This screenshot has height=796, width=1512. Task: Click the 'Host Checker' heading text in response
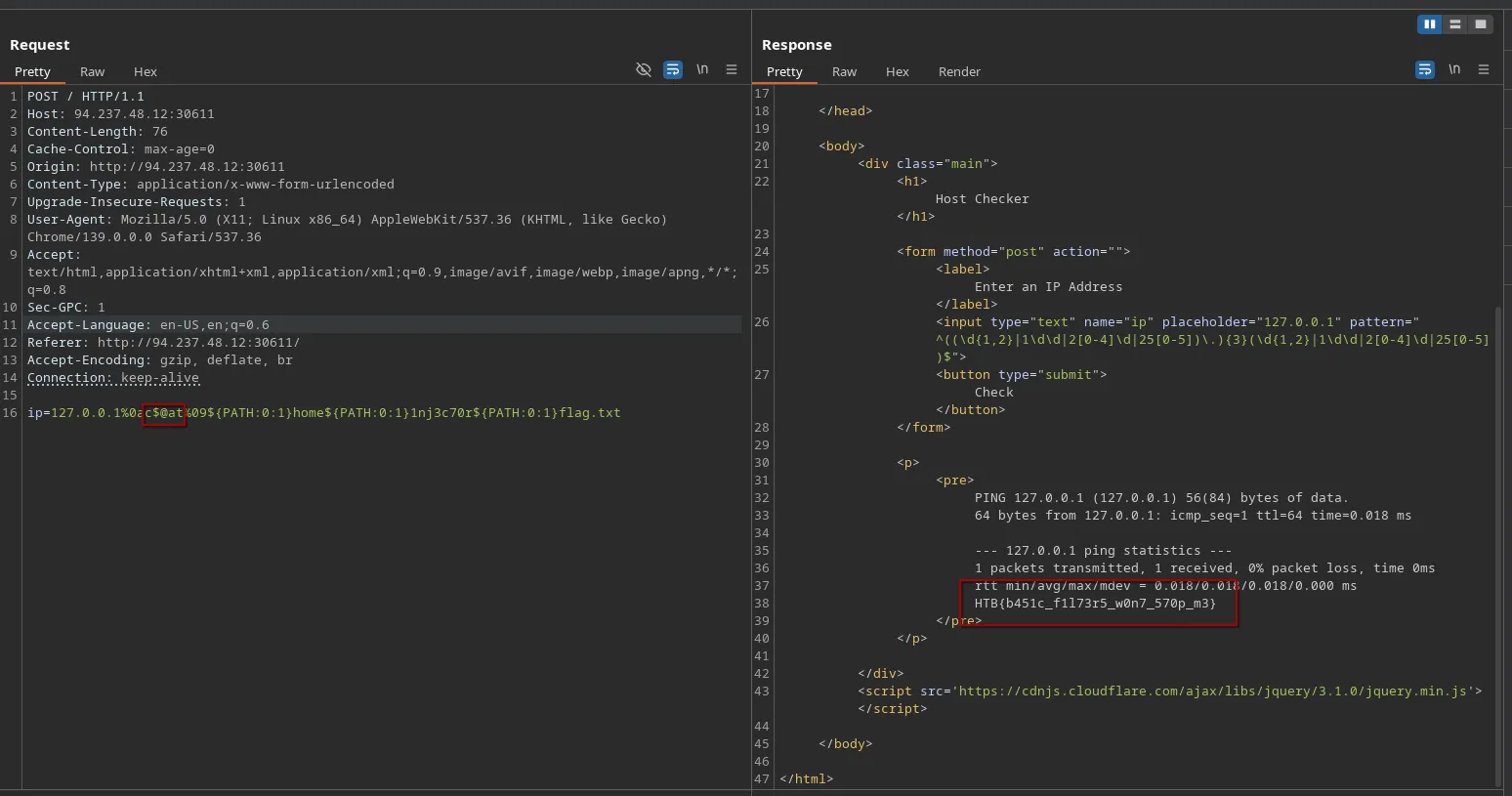(983, 199)
